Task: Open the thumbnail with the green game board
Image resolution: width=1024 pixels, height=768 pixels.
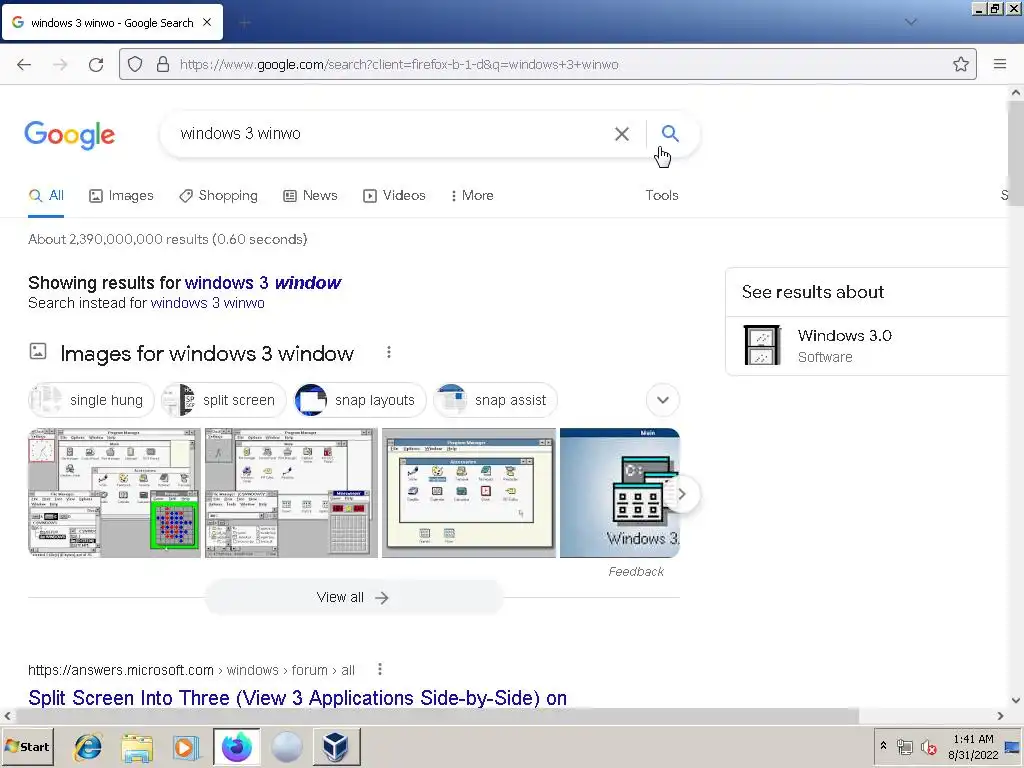Action: 114,493
